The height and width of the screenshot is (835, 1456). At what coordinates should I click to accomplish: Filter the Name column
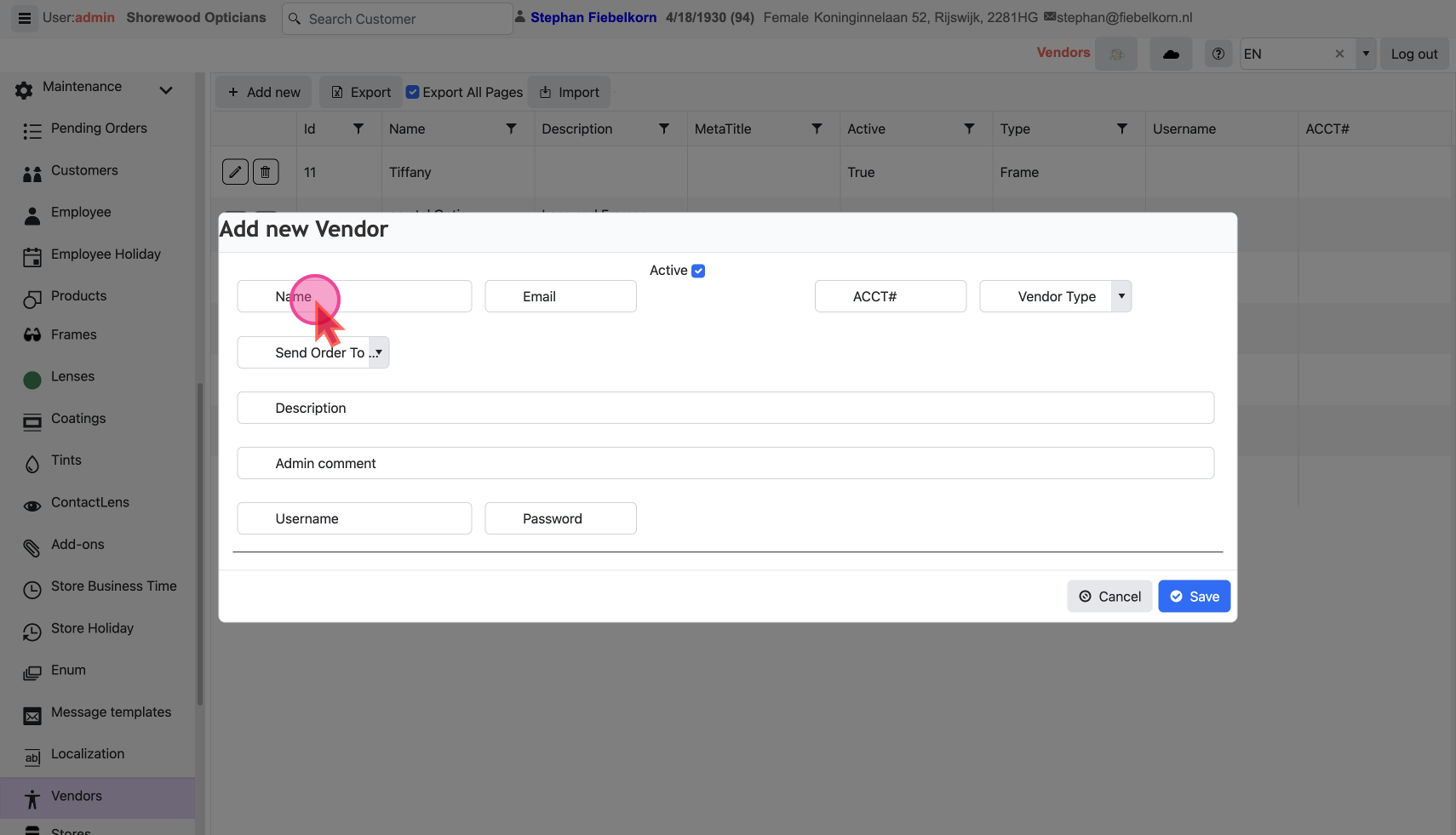coord(511,129)
